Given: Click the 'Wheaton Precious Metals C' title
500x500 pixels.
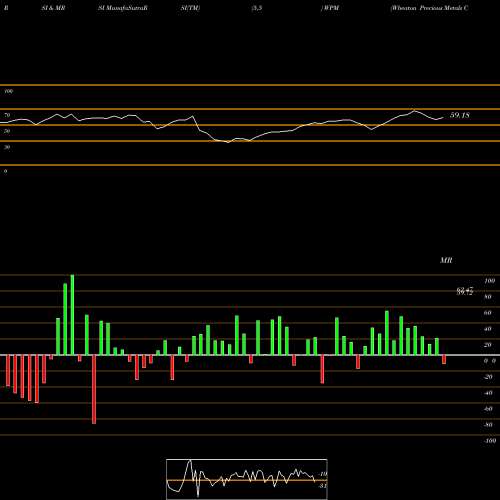Looking at the screenshot, I should (430, 8).
